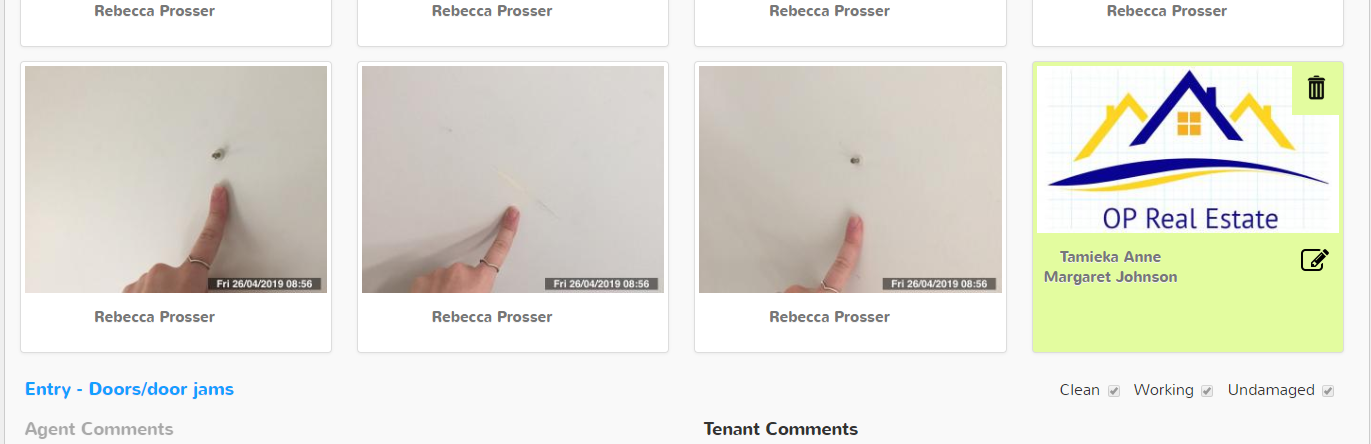Click Rebecca Prosser caption under third wall photo
Screen dimensions: 1371x444
pos(829,317)
